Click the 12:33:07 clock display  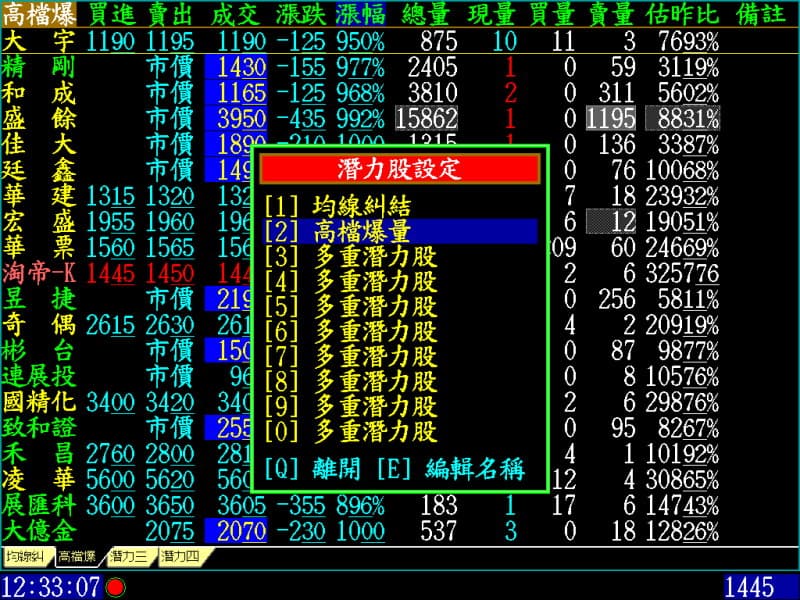50,587
